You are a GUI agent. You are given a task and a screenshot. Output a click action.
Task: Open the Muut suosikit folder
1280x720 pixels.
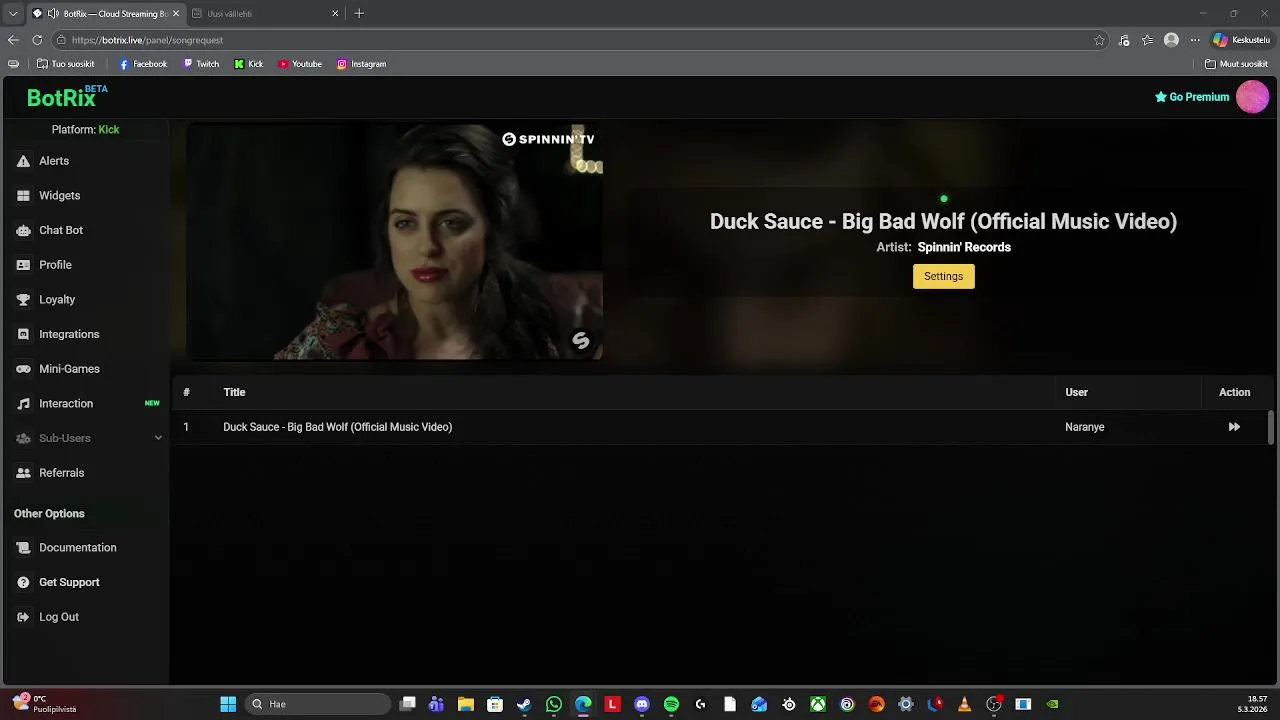point(1236,64)
